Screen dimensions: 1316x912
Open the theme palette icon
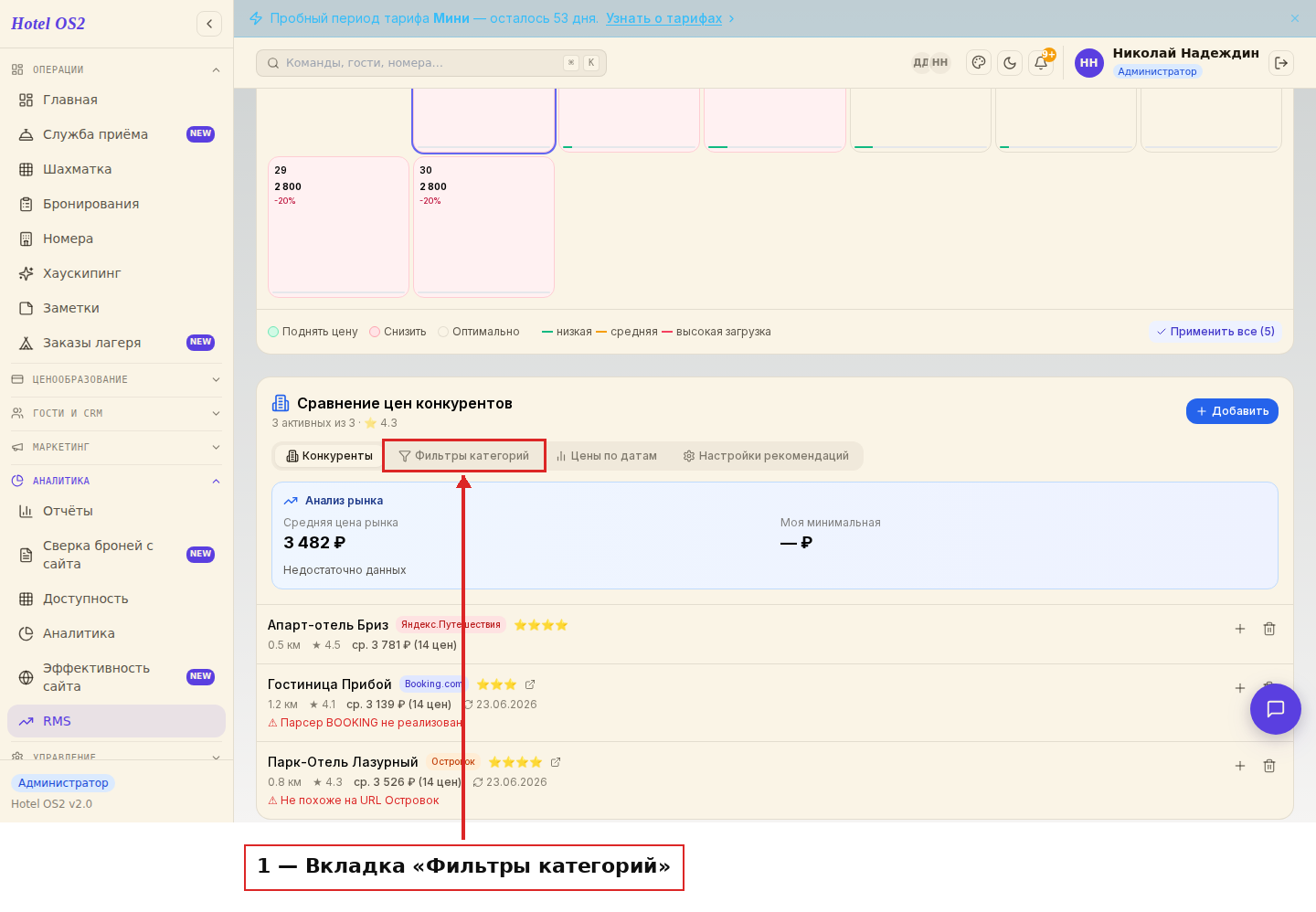point(979,63)
